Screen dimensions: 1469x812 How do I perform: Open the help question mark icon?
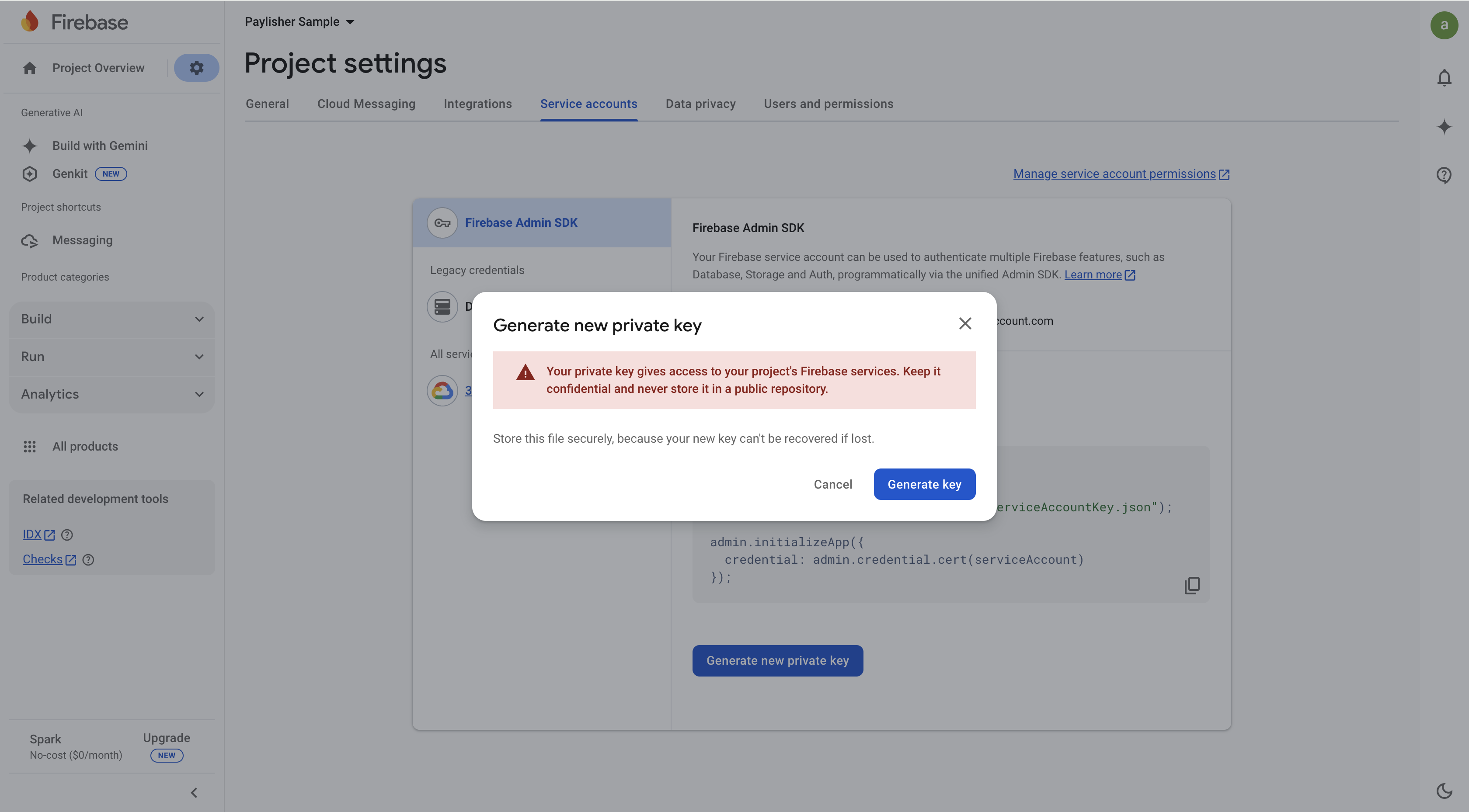[1444, 175]
